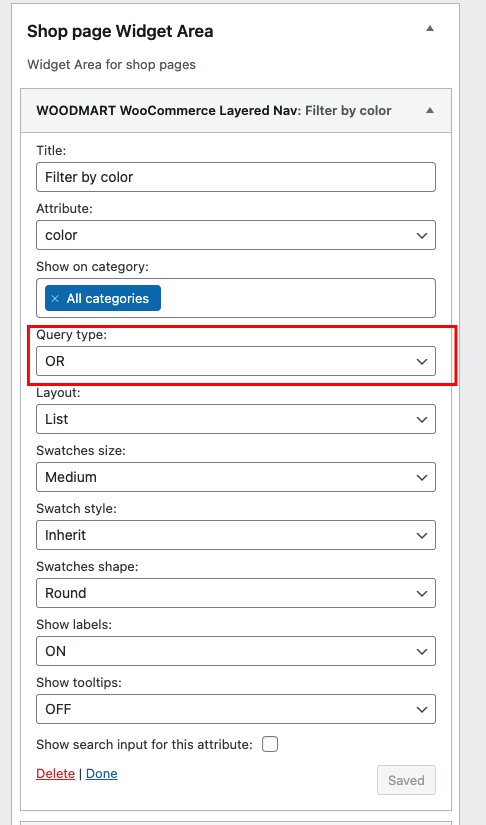This screenshot has height=825, width=486.
Task: Click the Saved button
Action: (x=406, y=780)
